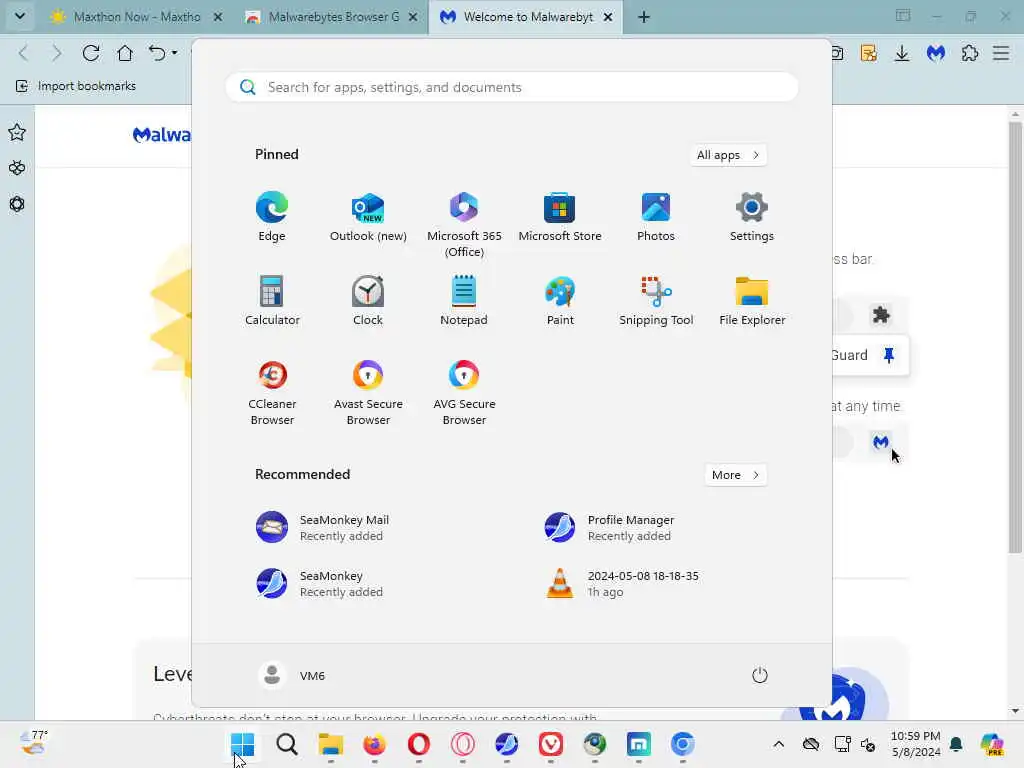
Task: Select Welcome to Malwarebytes tab
Action: click(526, 17)
